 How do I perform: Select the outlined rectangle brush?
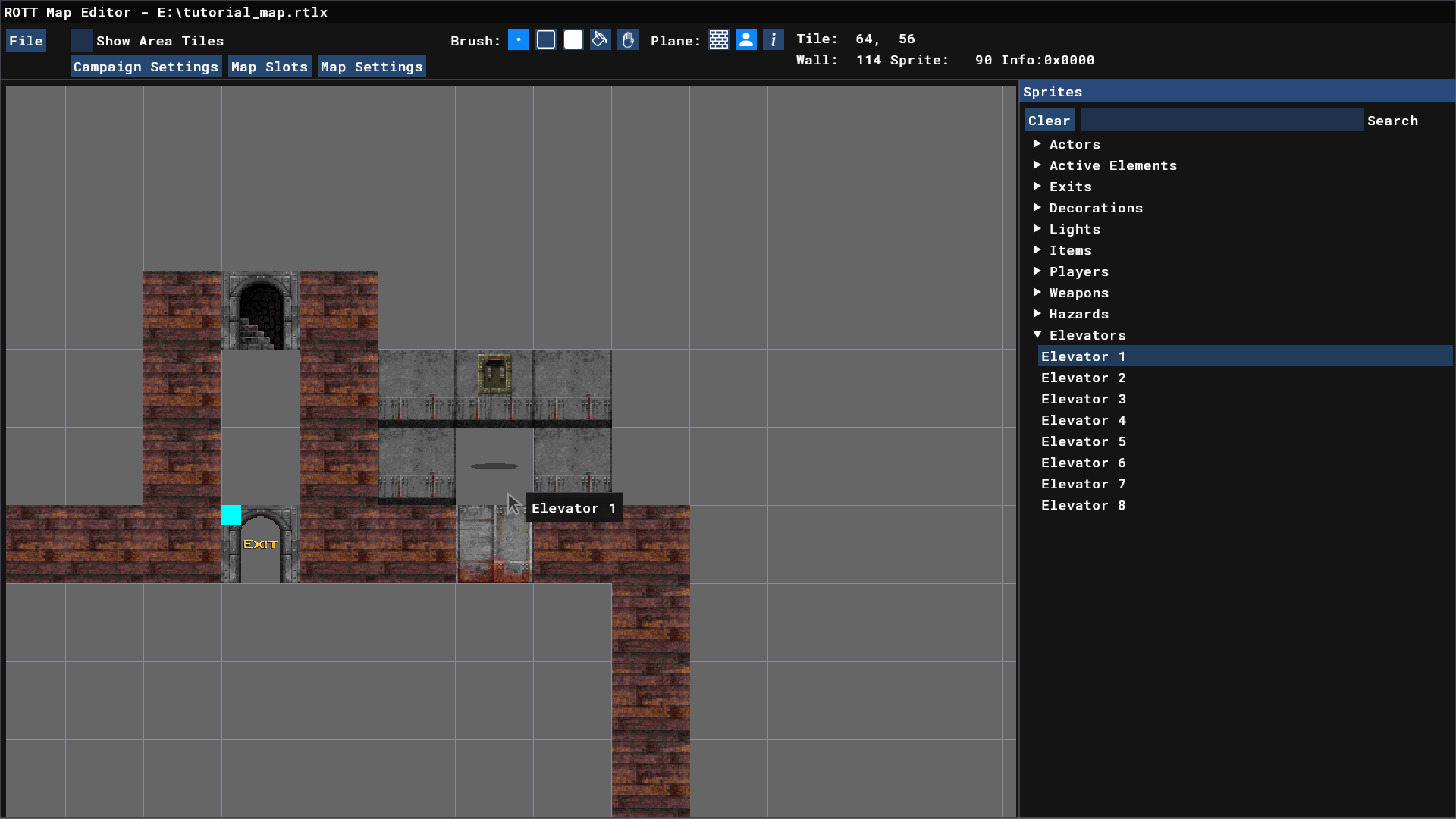coord(546,40)
